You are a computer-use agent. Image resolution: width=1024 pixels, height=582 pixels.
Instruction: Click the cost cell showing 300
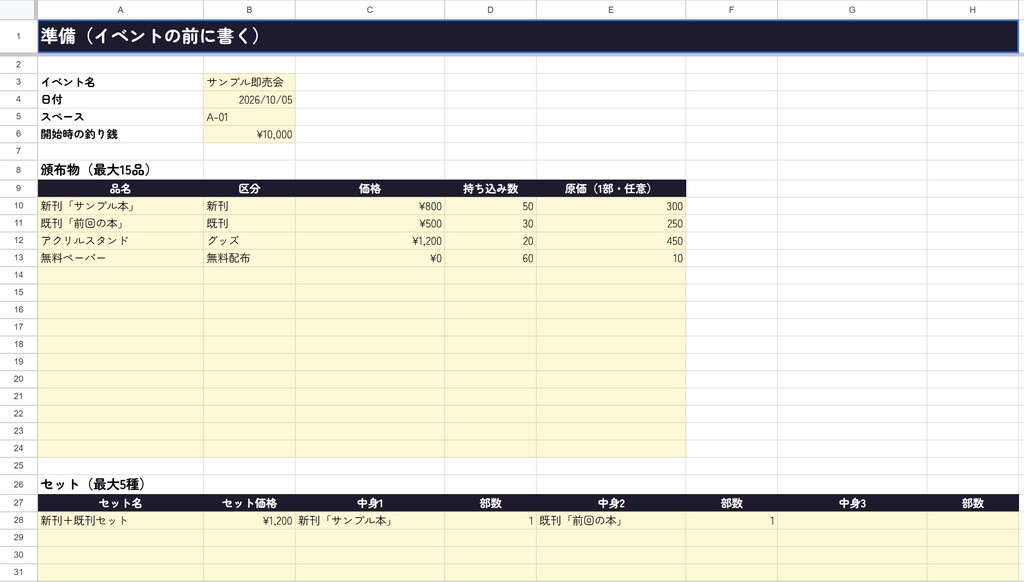[x=611, y=206]
